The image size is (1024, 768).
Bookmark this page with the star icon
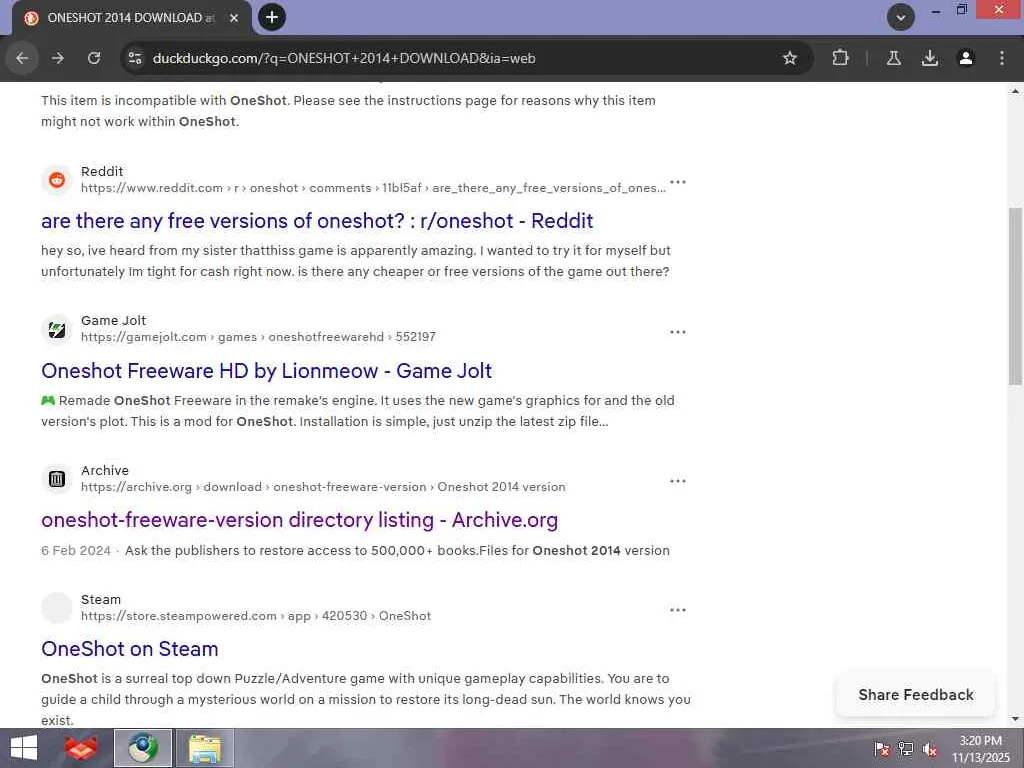click(x=790, y=58)
